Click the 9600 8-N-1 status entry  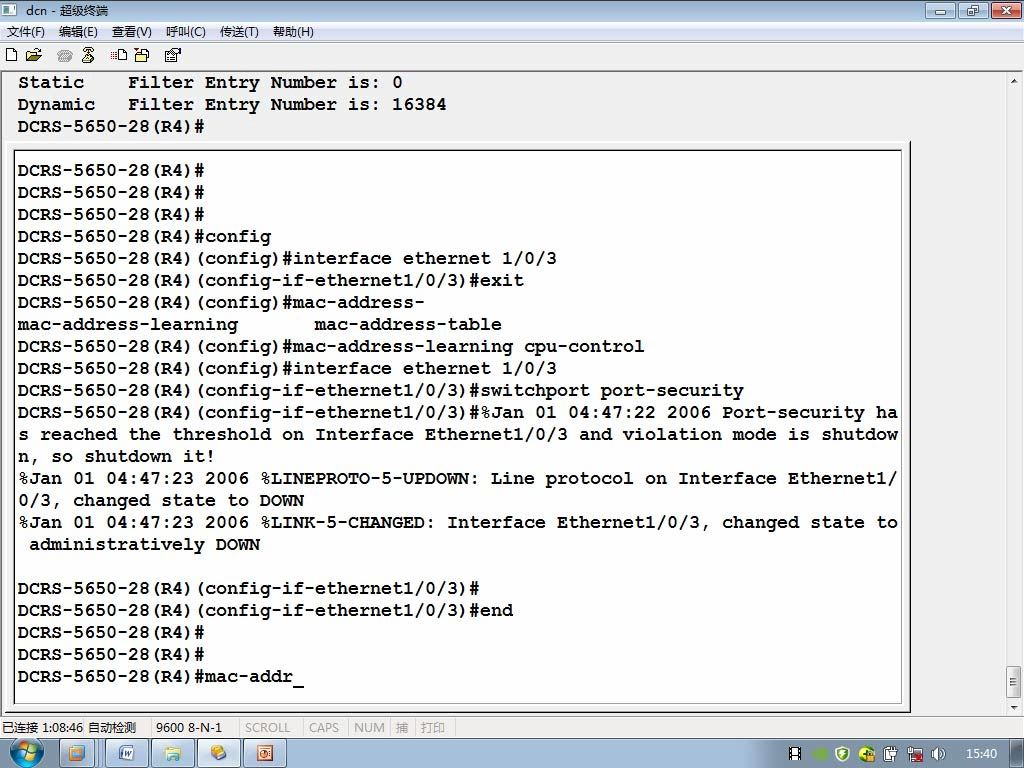pos(189,728)
